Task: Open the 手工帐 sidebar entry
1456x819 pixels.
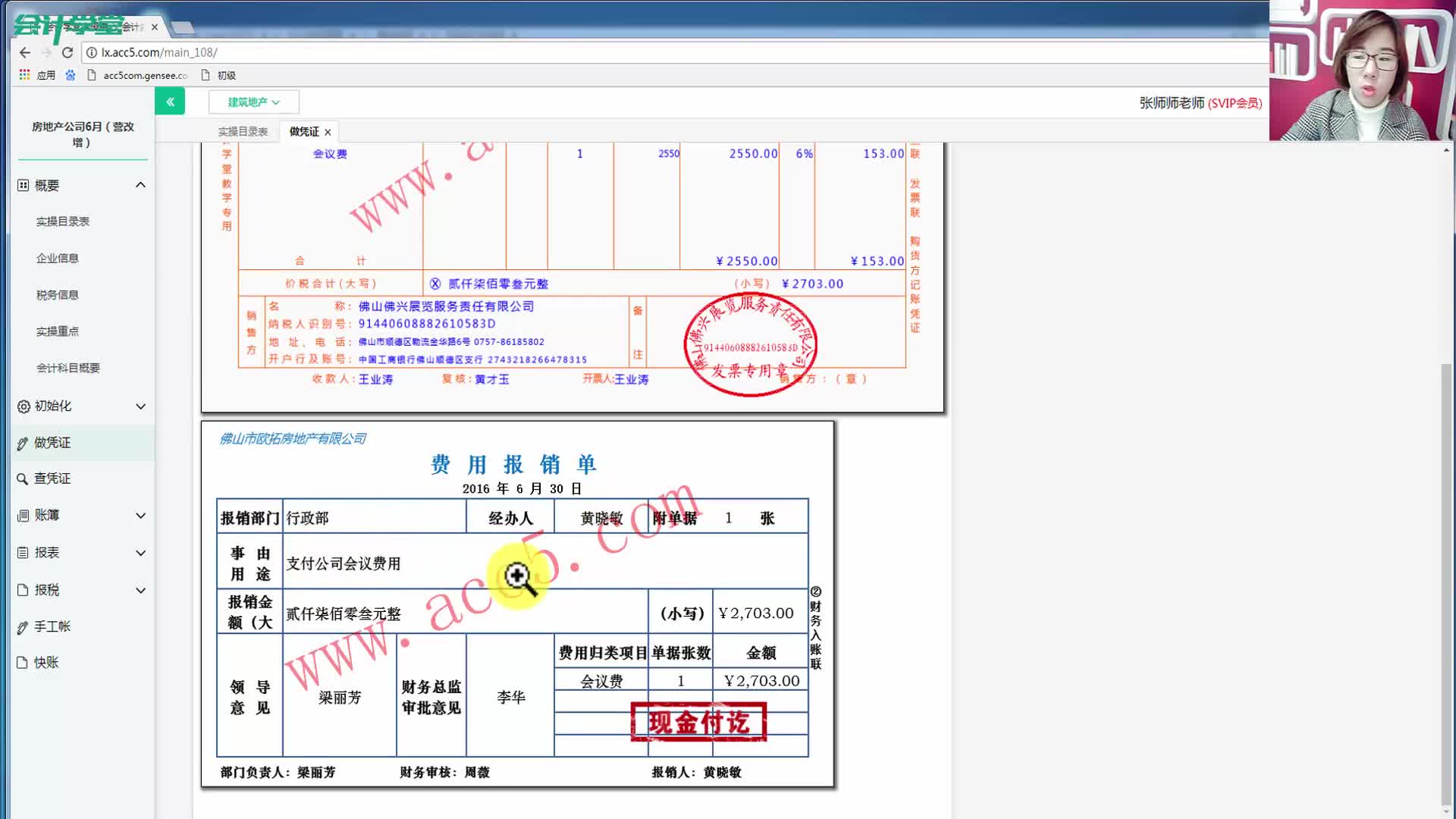Action: [x=52, y=626]
